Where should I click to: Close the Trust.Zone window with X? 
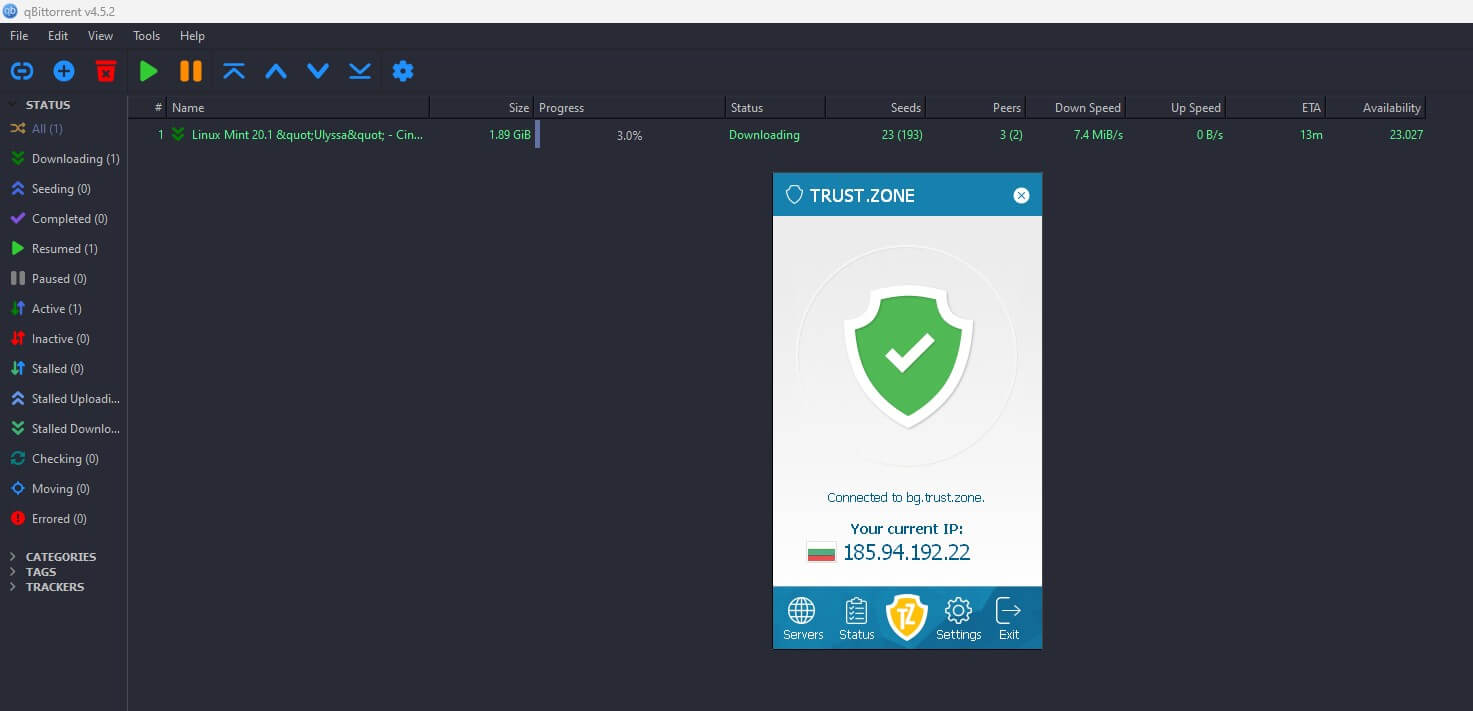pyautogui.click(x=1021, y=196)
